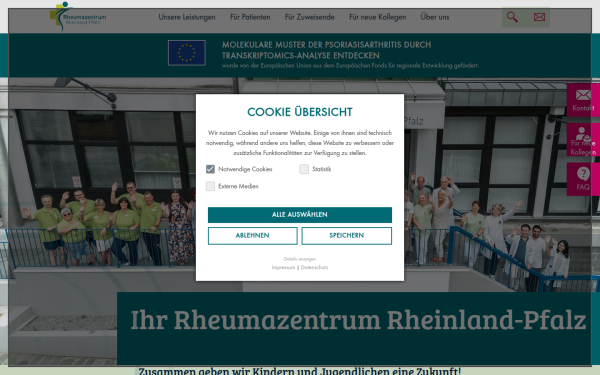Click the Speichern button
The width and height of the screenshot is (600, 375).
pos(347,236)
